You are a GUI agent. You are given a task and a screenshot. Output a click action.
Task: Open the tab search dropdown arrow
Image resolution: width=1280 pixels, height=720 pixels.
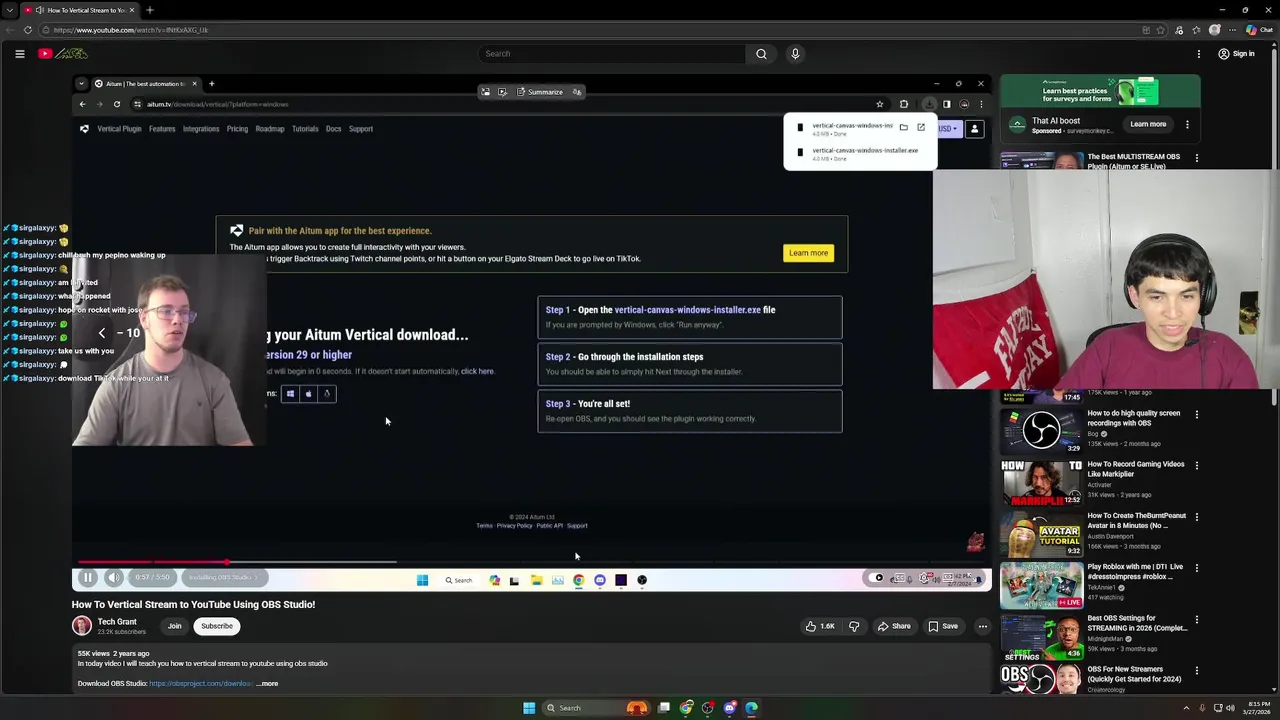(x=9, y=10)
